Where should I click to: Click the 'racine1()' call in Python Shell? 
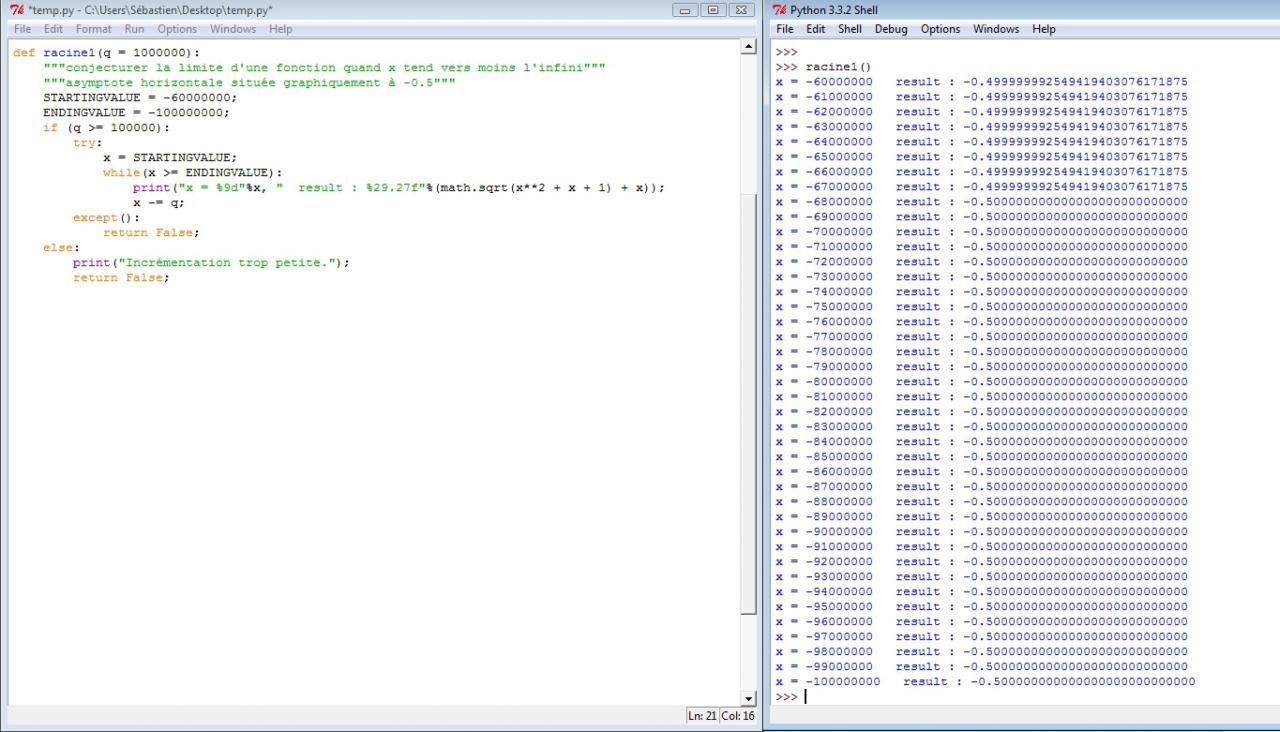point(838,67)
